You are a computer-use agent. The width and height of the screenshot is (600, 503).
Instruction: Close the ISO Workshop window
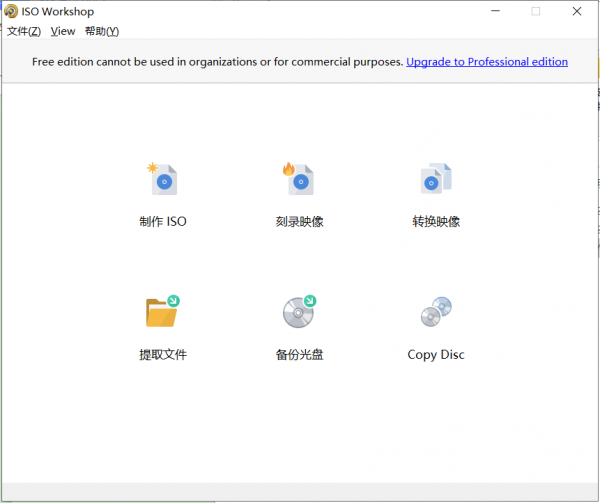tap(577, 11)
